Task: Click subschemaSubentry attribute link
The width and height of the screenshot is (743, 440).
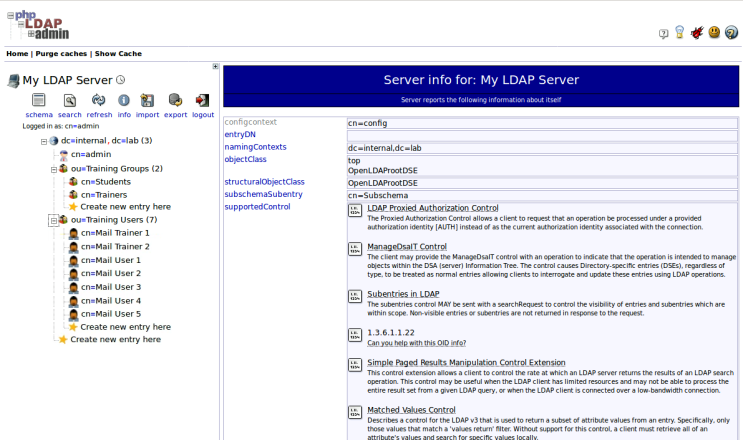Action: click(263, 194)
